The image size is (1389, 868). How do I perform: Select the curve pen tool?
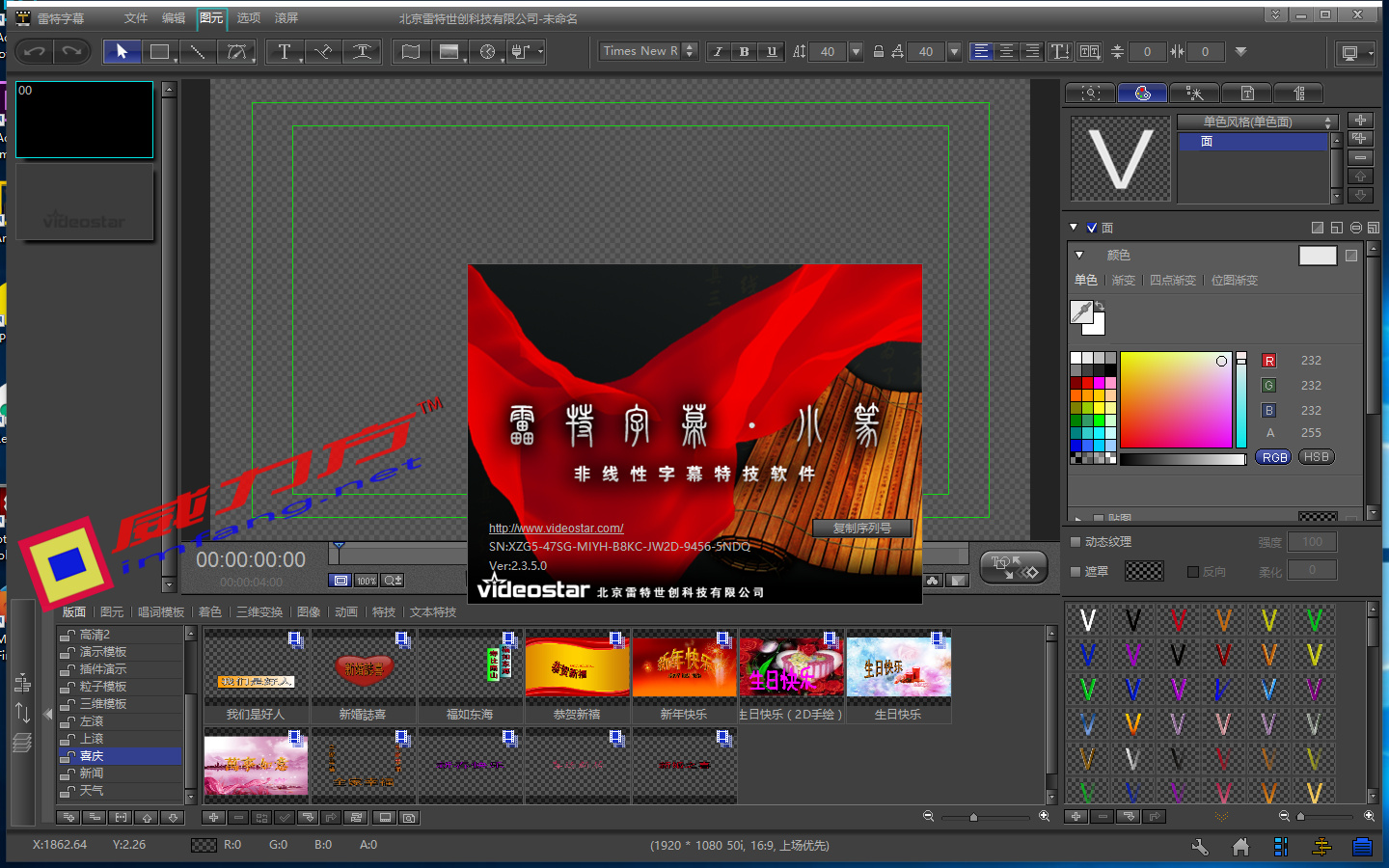click(236, 51)
